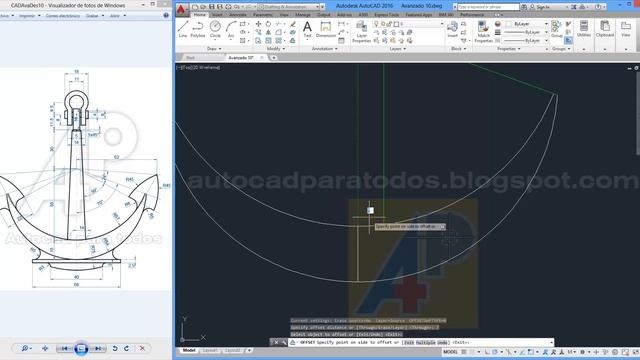
Task: Click delete button in photo viewer
Action: 142,349
